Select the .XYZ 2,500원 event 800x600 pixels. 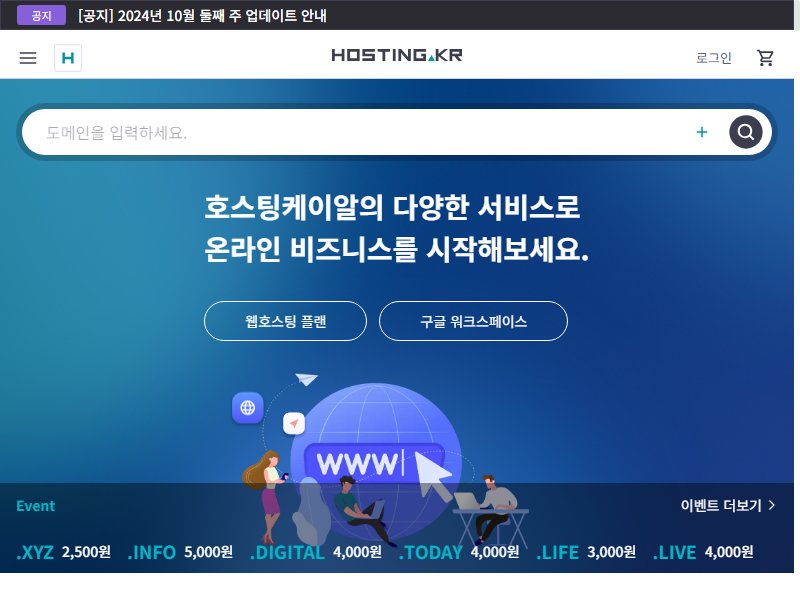(x=63, y=552)
